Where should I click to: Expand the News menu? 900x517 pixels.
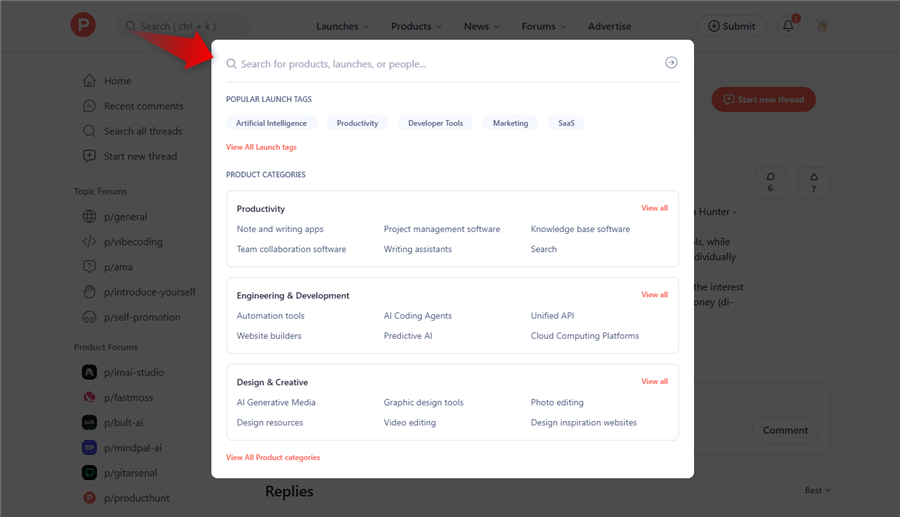482,26
